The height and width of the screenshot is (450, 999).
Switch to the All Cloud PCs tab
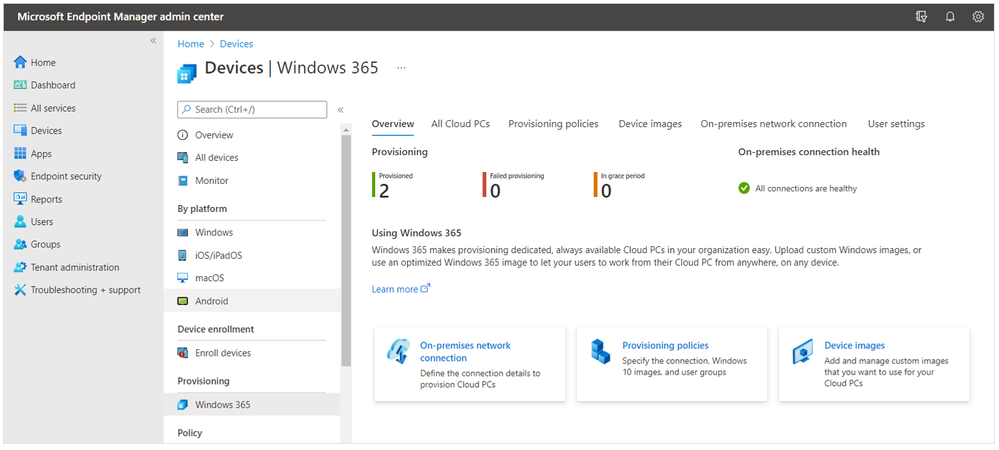(x=461, y=124)
